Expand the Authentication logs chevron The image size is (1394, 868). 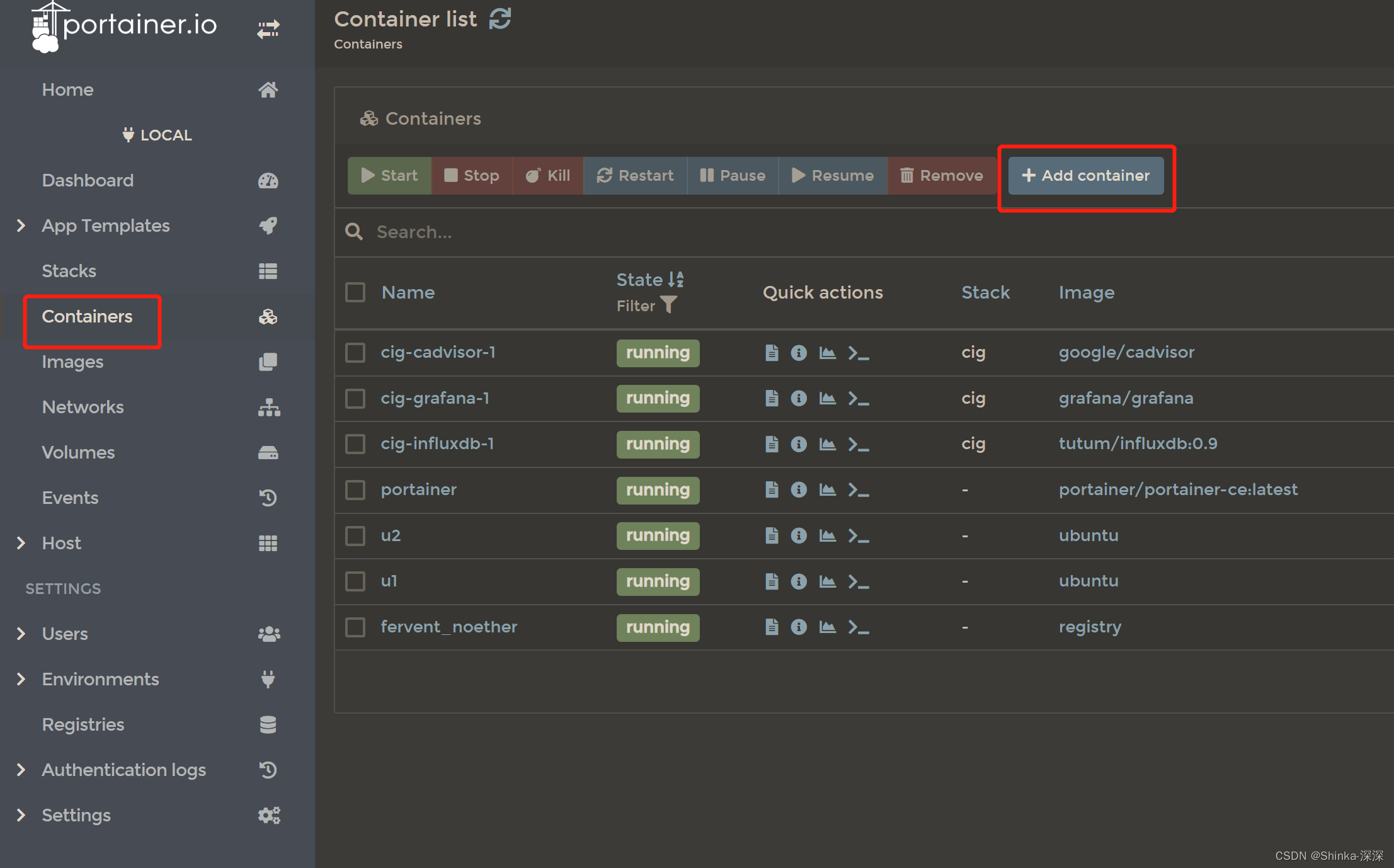tap(21, 770)
